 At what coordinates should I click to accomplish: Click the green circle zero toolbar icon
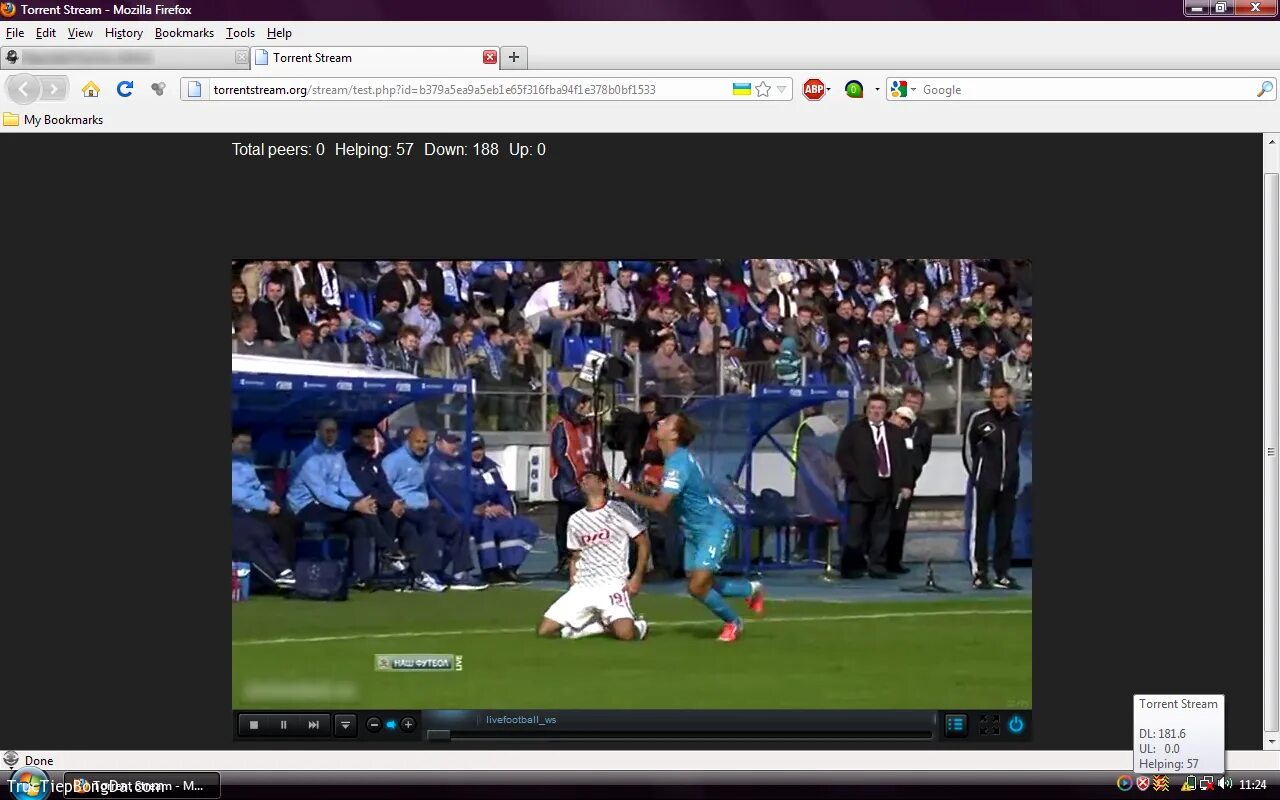coord(853,89)
